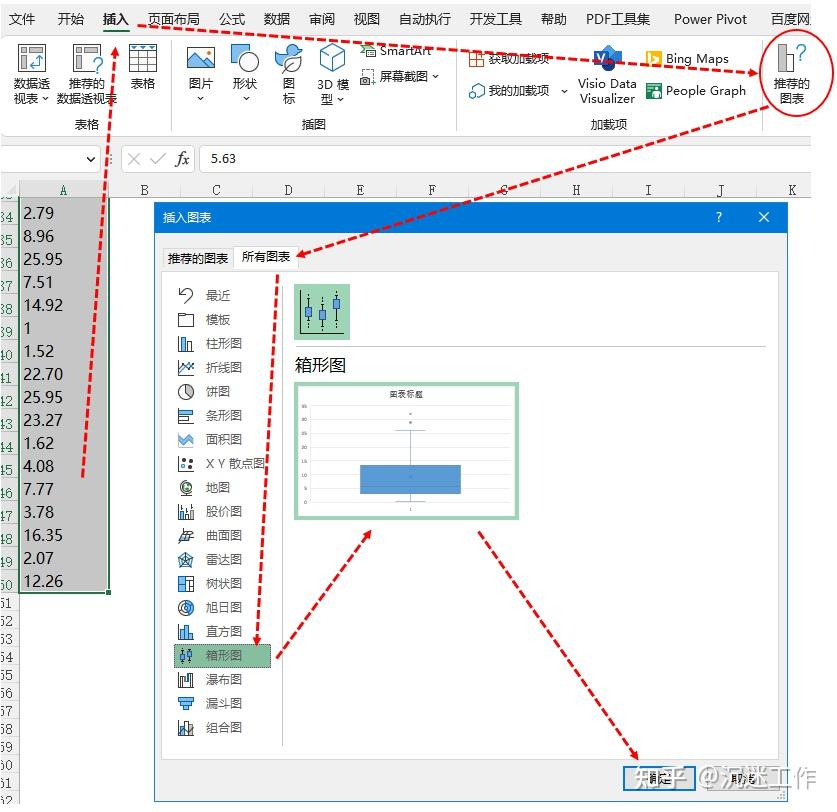This screenshot has height=812, width=837.
Task: Open the Pictures (图片) insert option
Action: [x=201, y=74]
